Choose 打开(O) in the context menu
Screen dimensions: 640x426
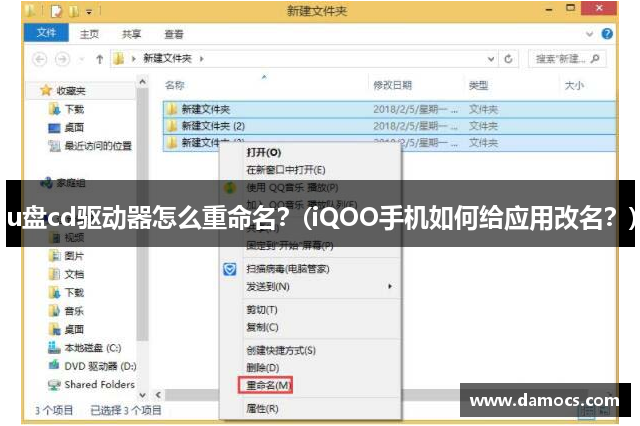click(263, 153)
